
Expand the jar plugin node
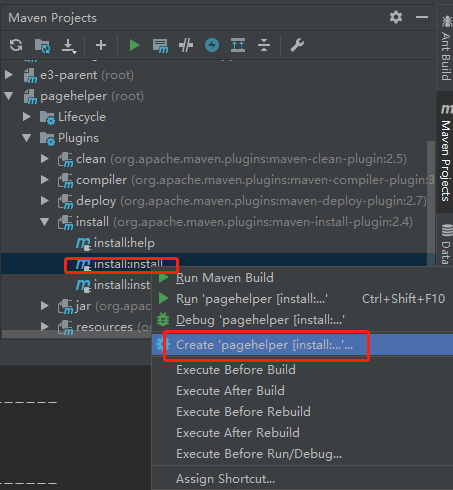[x=45, y=306]
